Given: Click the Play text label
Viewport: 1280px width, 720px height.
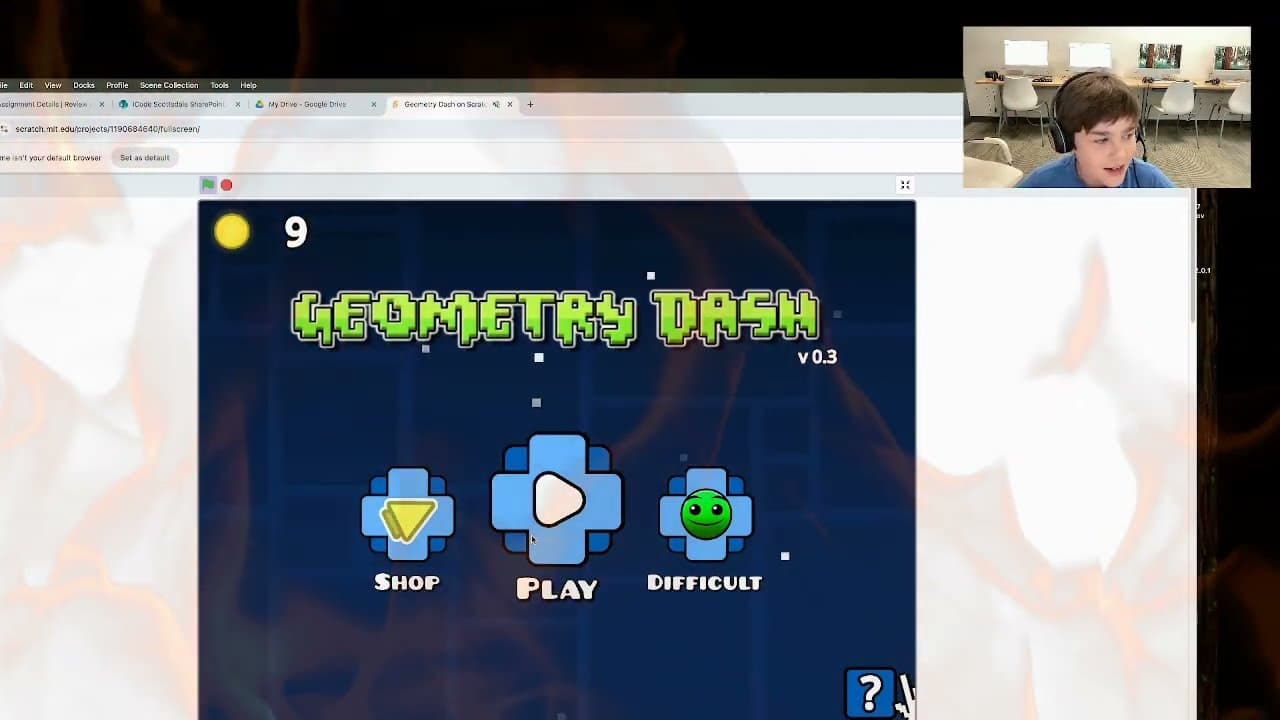Looking at the screenshot, I should (x=557, y=589).
